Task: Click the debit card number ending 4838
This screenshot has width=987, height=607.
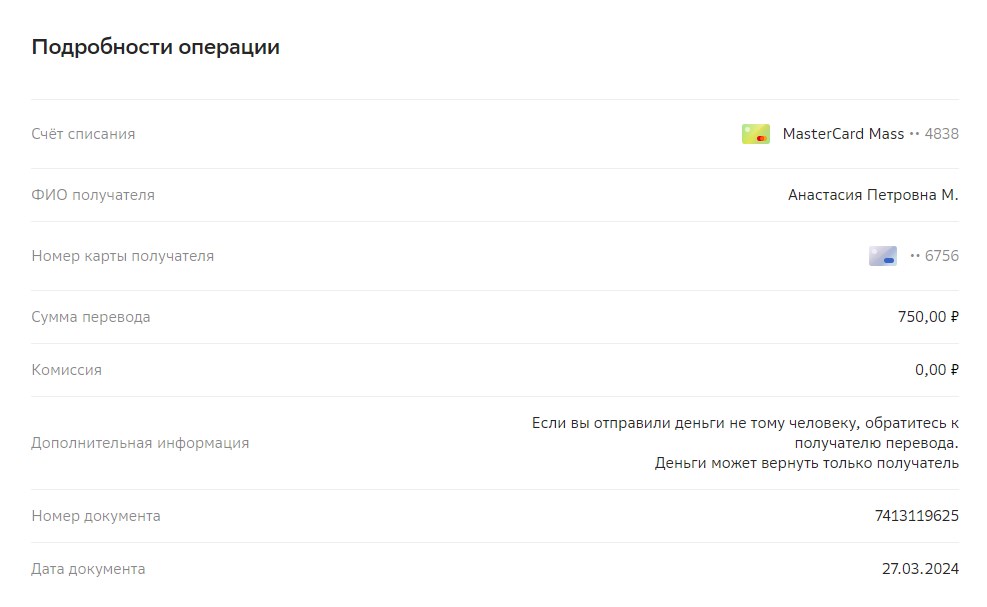Action: pyautogui.click(x=934, y=133)
